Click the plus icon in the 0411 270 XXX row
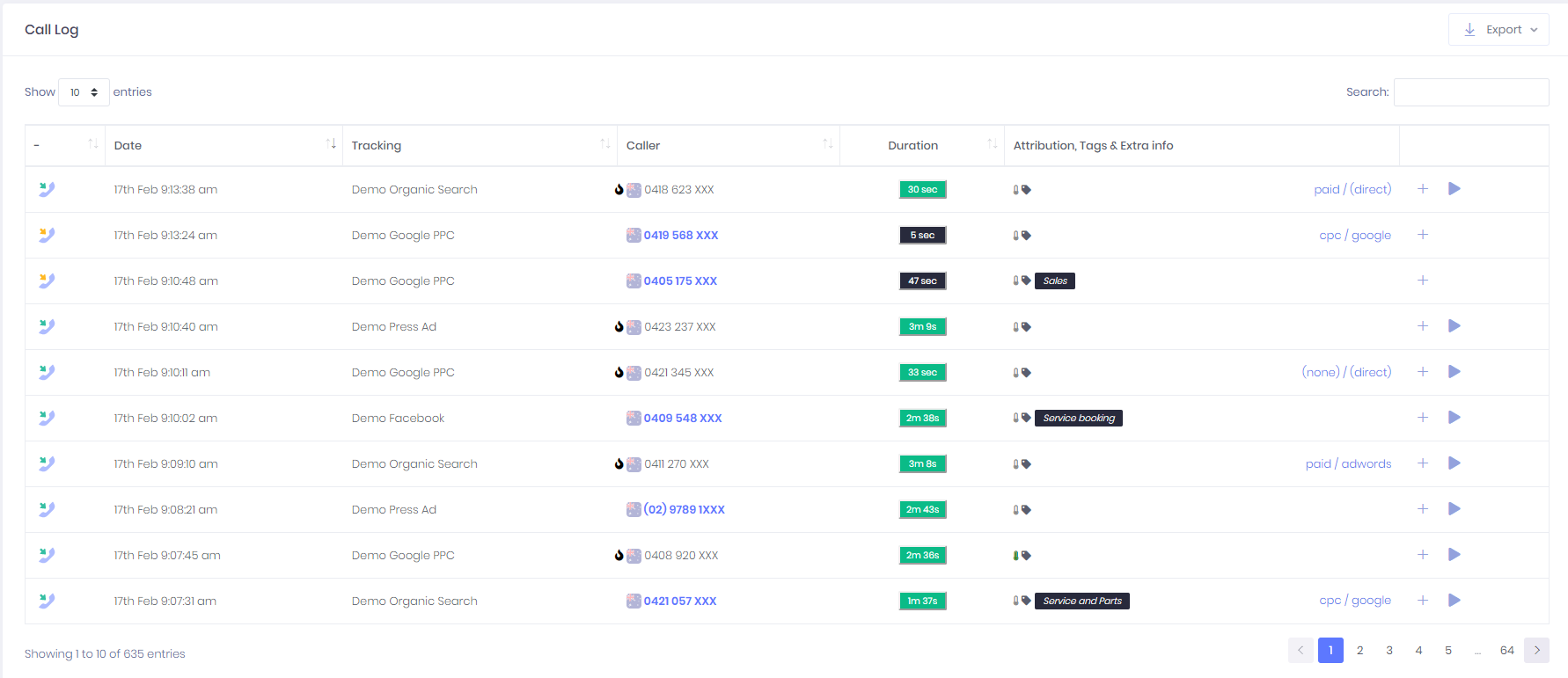Image resolution: width=1568 pixels, height=678 pixels. point(1423,463)
